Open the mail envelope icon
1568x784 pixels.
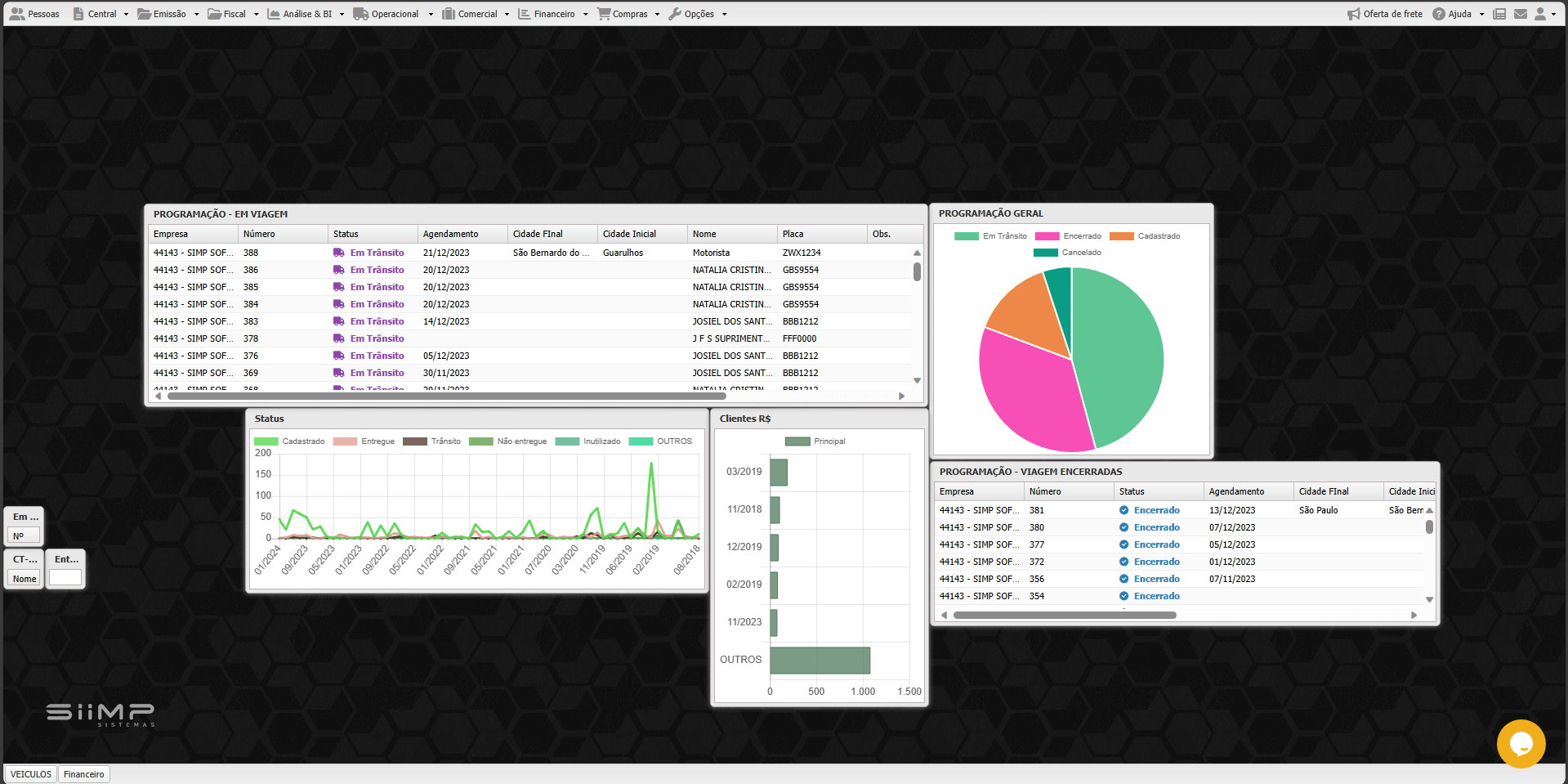pyautogui.click(x=1521, y=14)
